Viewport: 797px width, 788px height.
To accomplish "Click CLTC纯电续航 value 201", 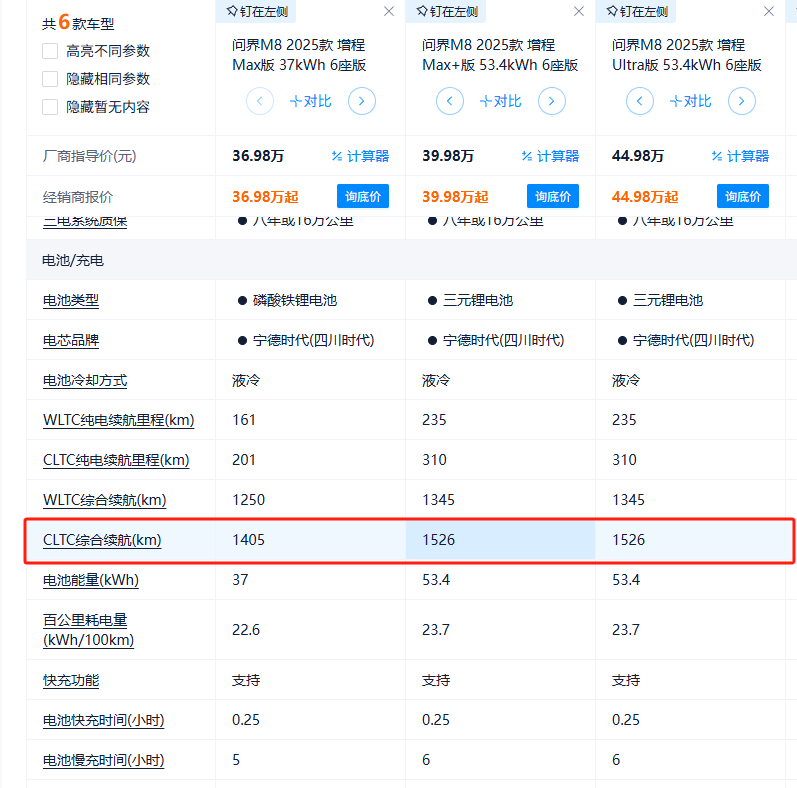I will pyautogui.click(x=244, y=460).
